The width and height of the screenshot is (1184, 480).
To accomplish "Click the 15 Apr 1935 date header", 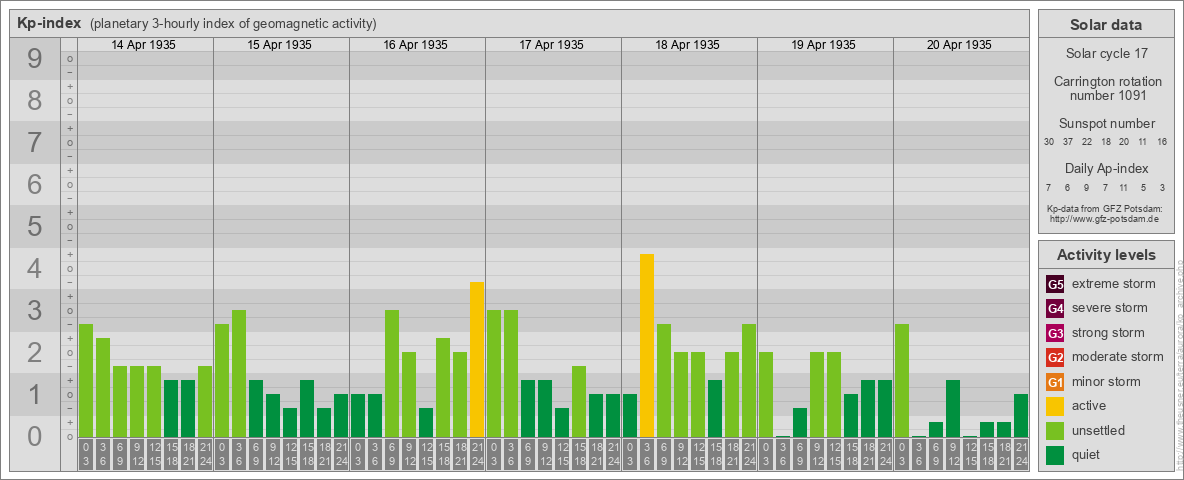I will (279, 45).
